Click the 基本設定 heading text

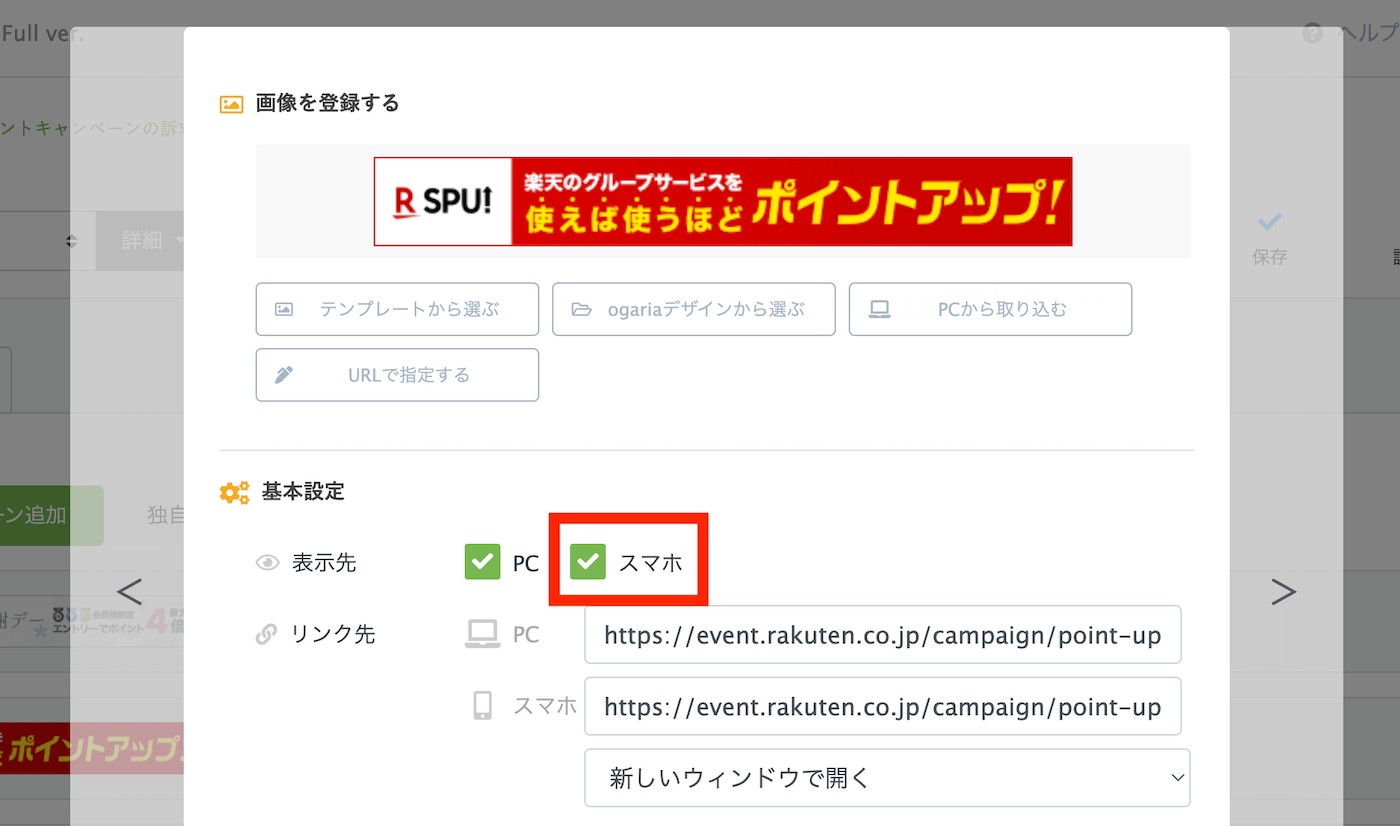click(x=303, y=492)
